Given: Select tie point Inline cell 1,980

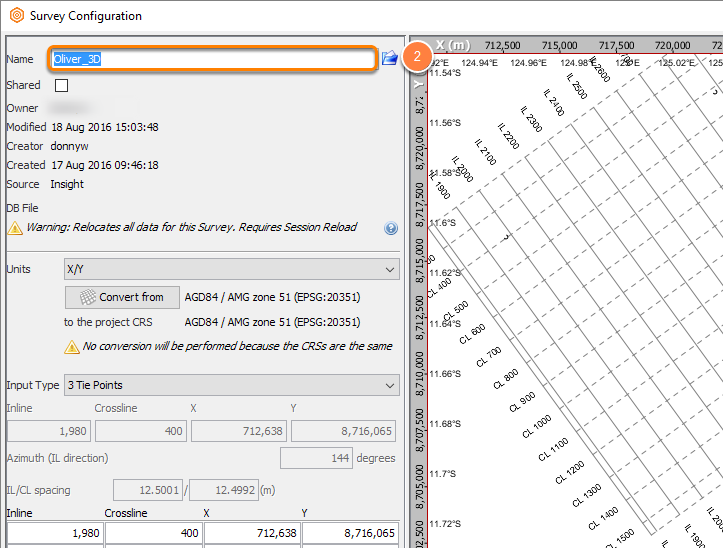Looking at the screenshot, I should [x=55, y=533].
